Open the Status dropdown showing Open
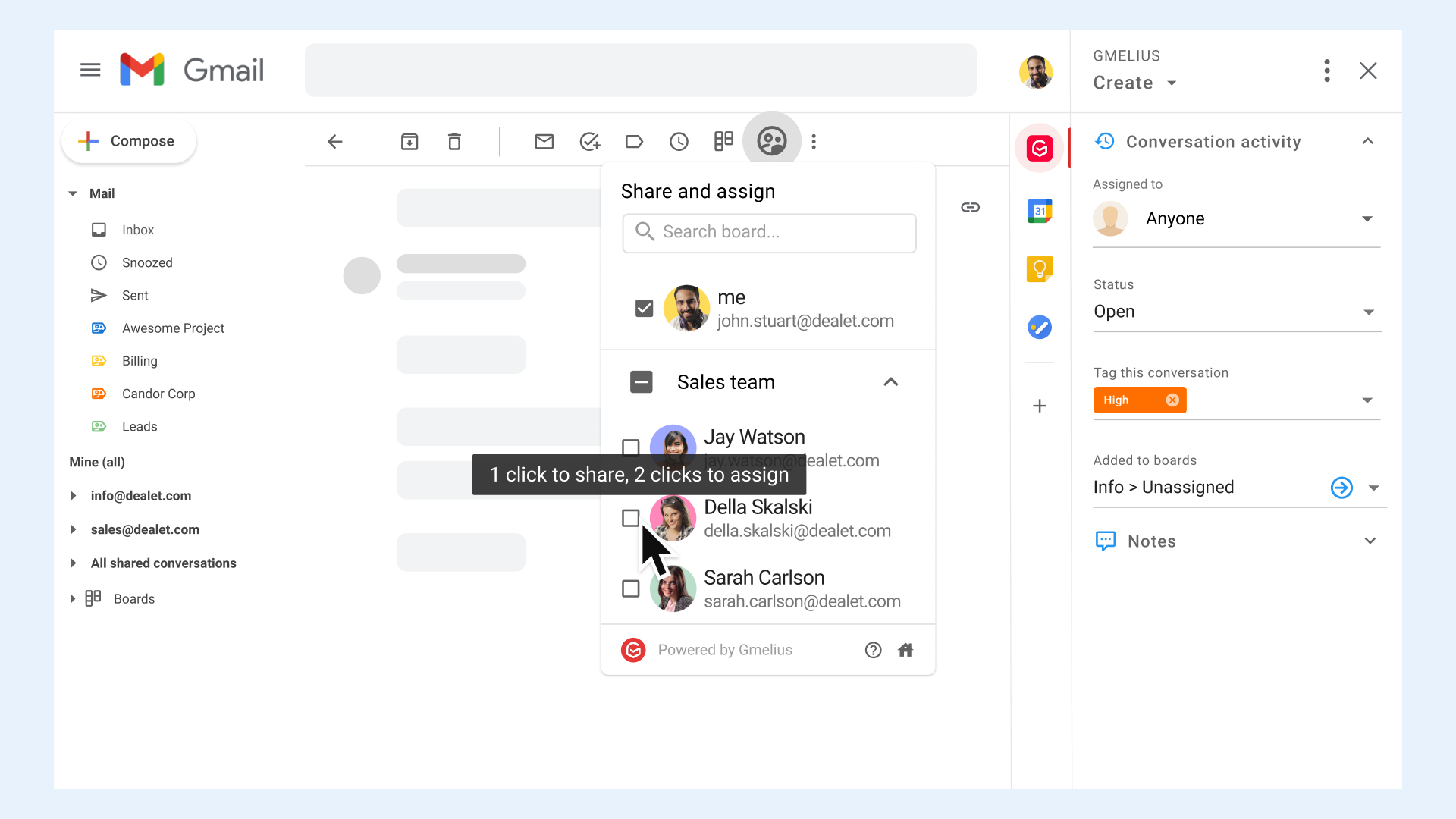The height and width of the screenshot is (819, 1456). [x=1237, y=312]
